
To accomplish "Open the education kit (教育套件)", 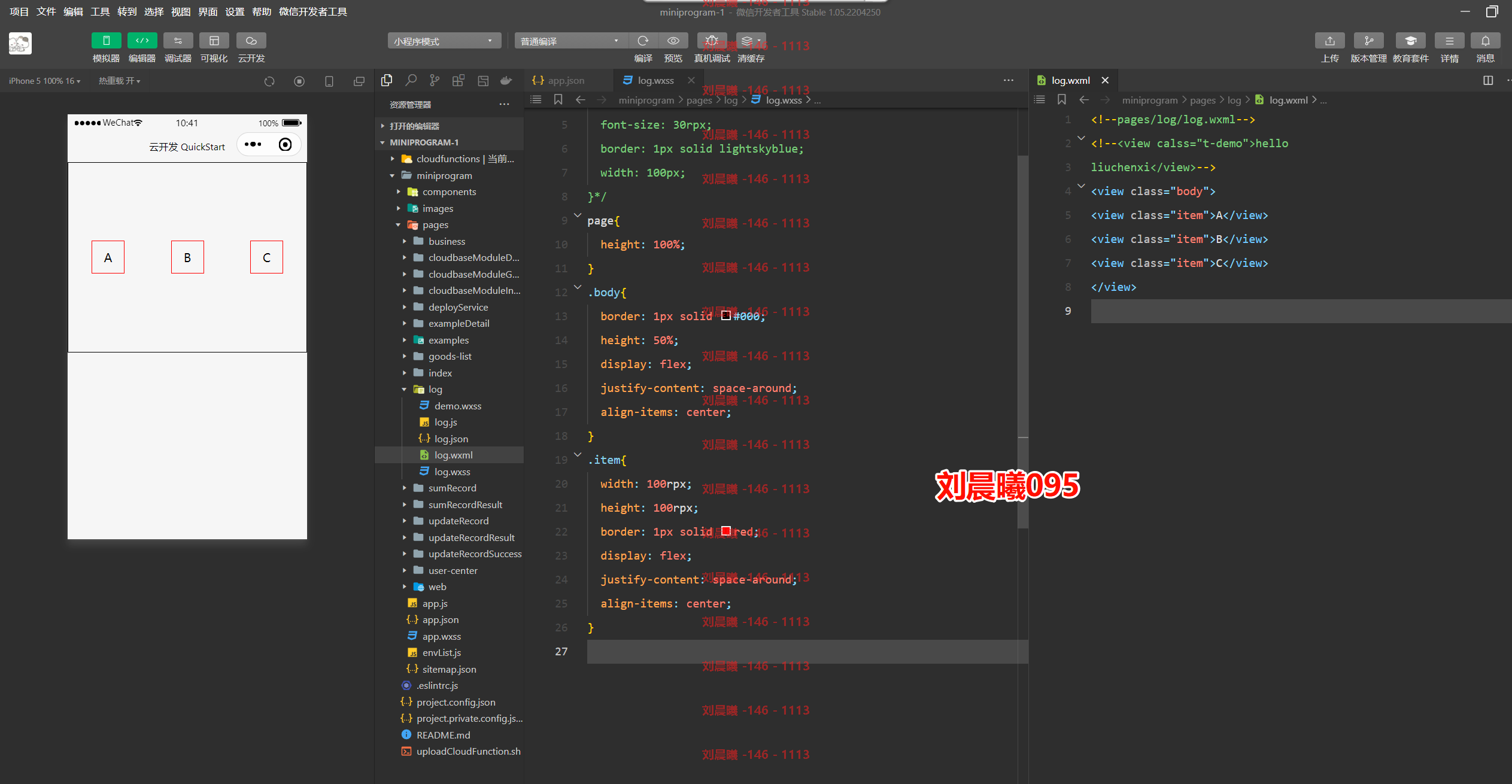I will [1410, 41].
